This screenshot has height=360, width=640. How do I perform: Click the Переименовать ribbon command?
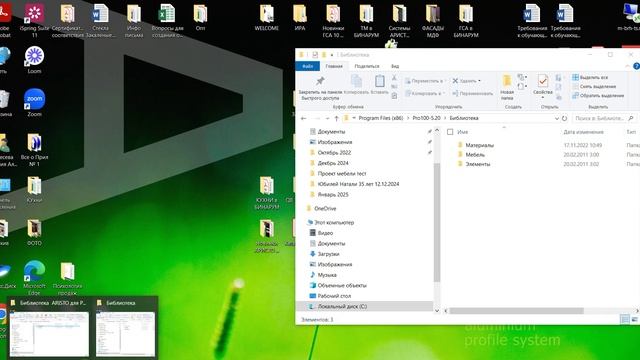point(472,93)
